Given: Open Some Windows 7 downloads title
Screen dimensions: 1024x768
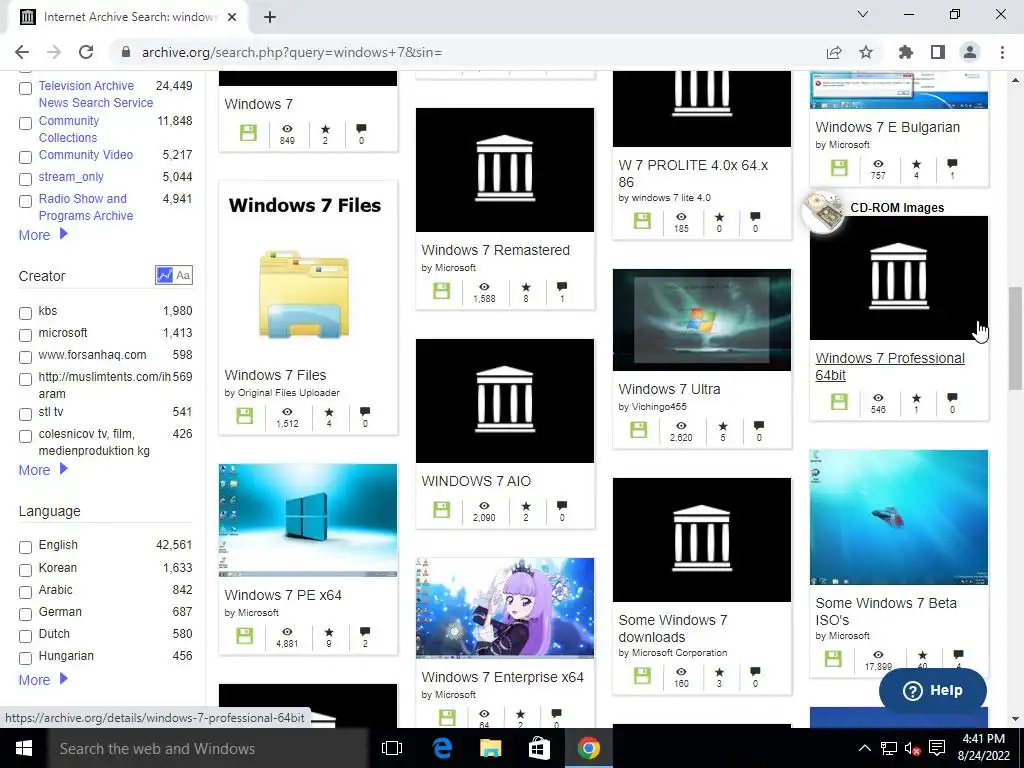Looking at the screenshot, I should click(673, 628).
